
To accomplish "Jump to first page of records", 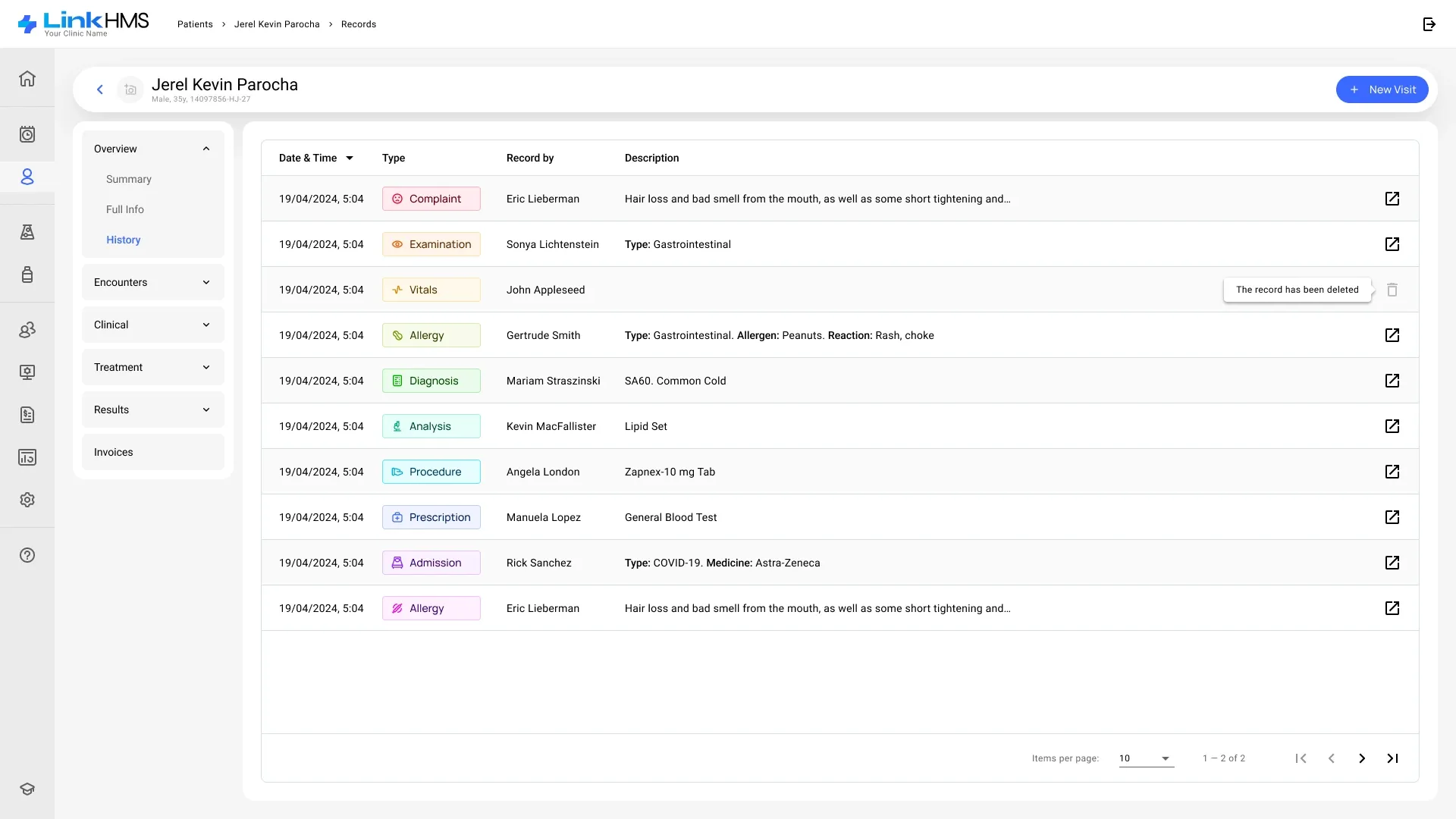I will [x=1301, y=758].
